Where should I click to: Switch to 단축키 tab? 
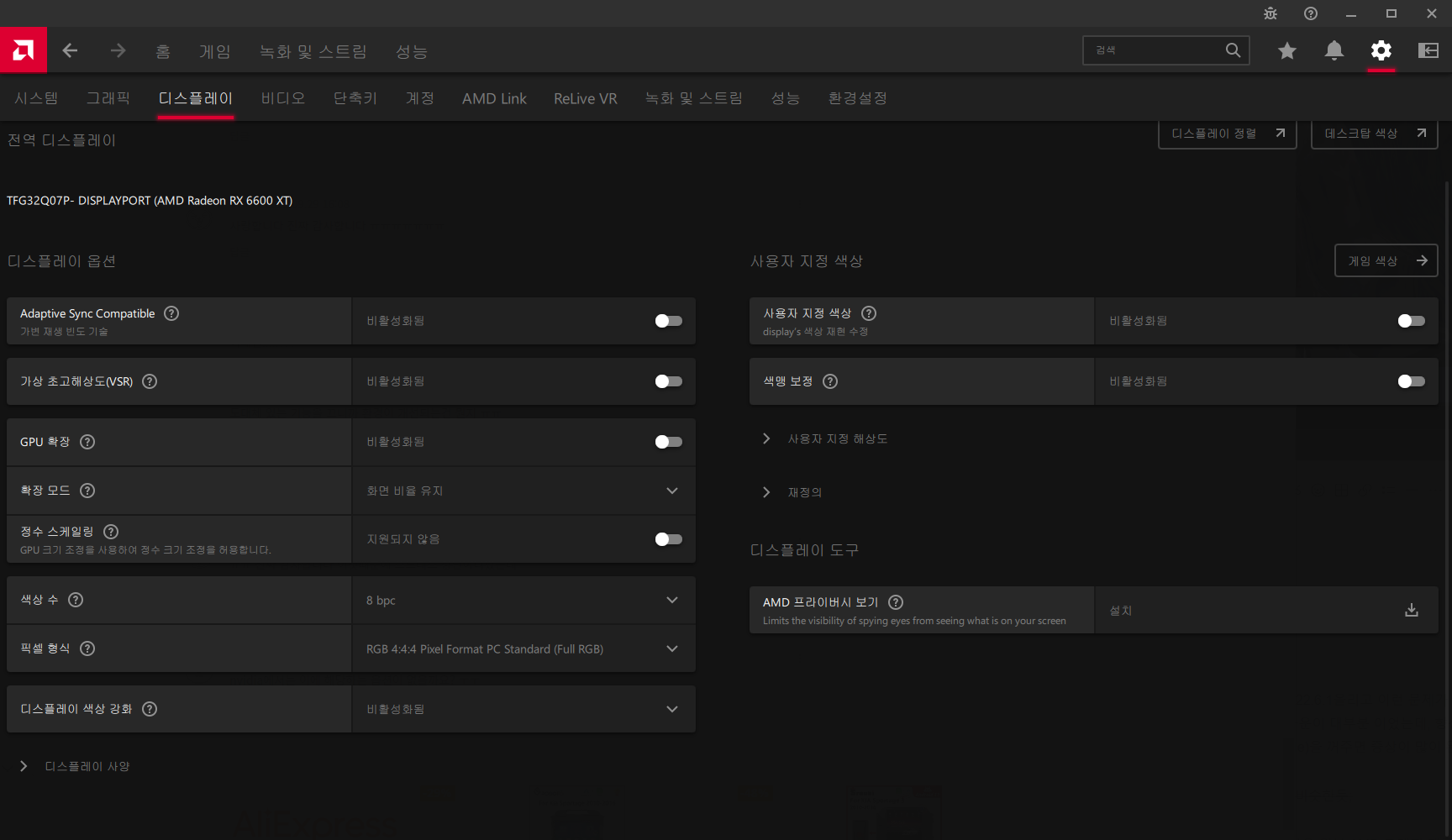(355, 98)
